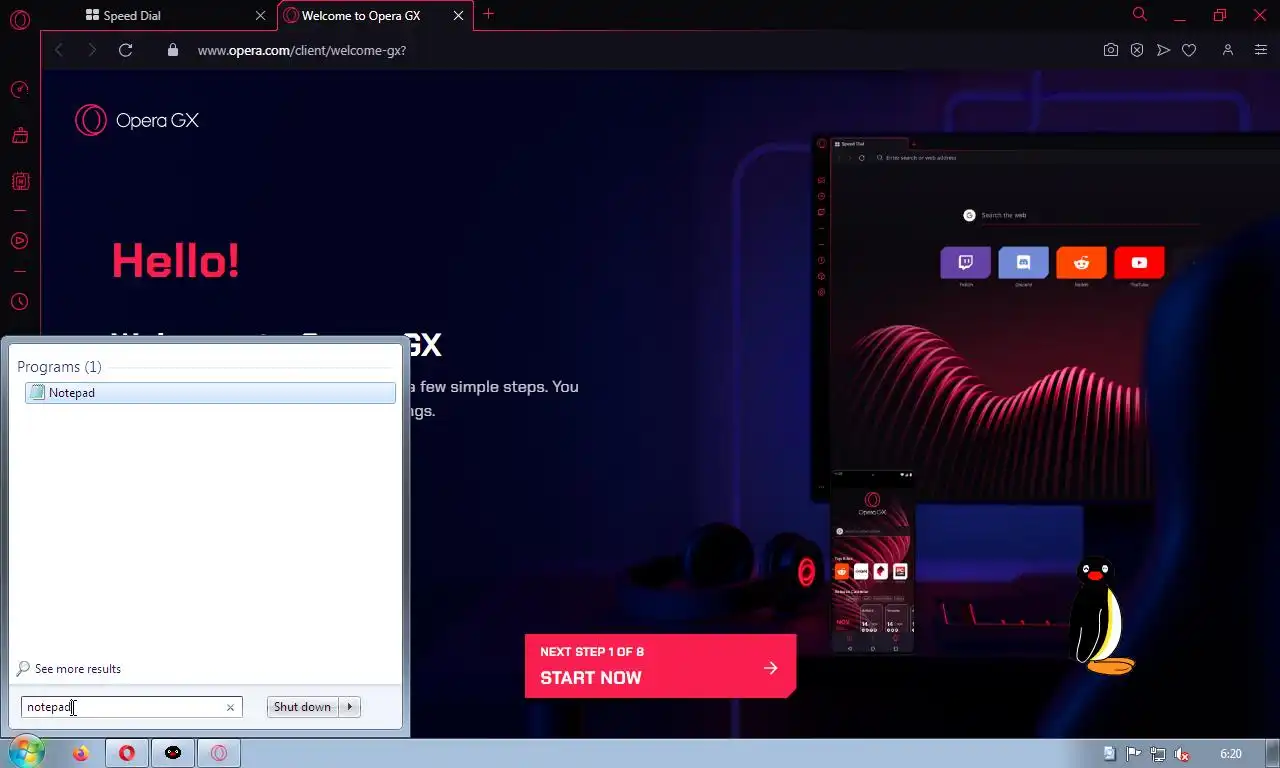Open Easy Setup sliders icon
The image size is (1280, 768).
point(1261,50)
